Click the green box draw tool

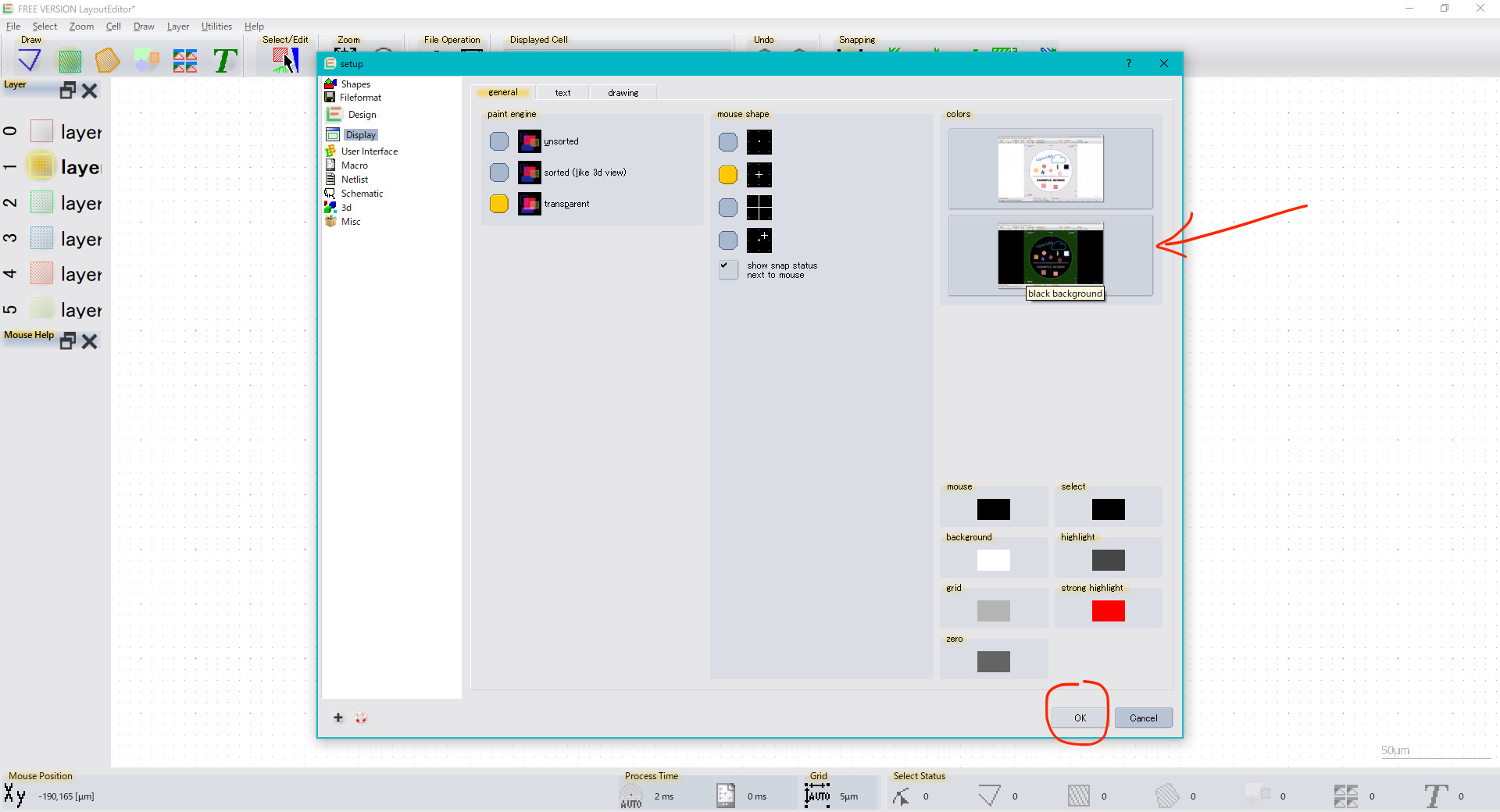70,60
